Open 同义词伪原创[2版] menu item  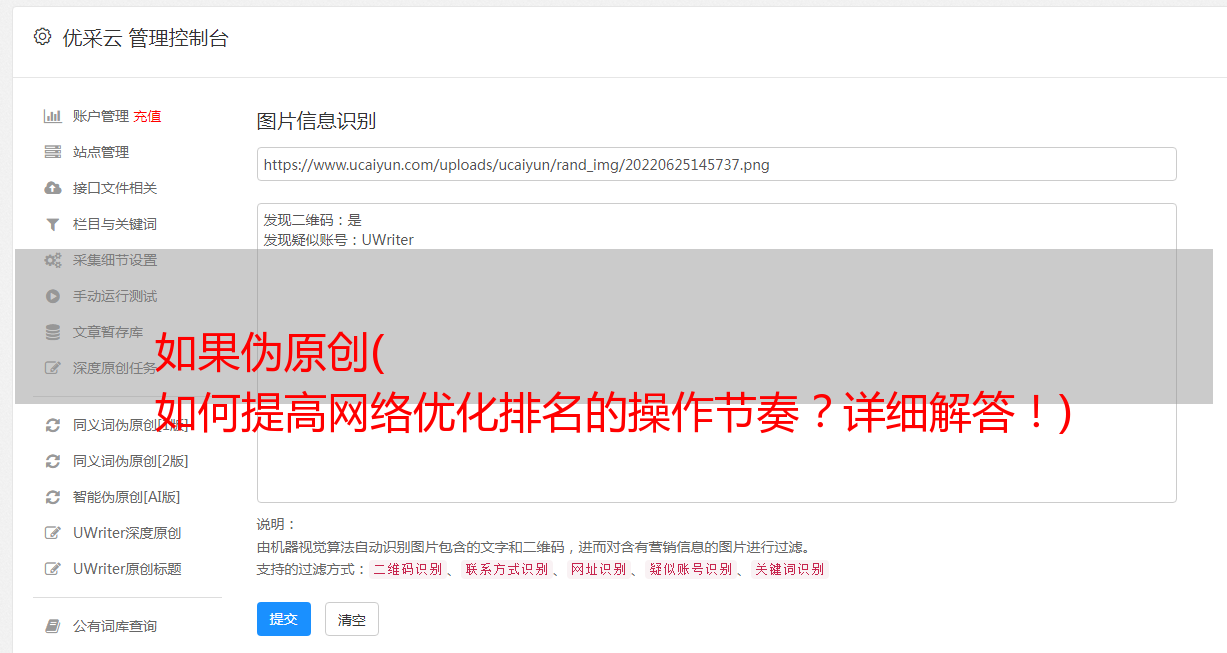coord(131,461)
